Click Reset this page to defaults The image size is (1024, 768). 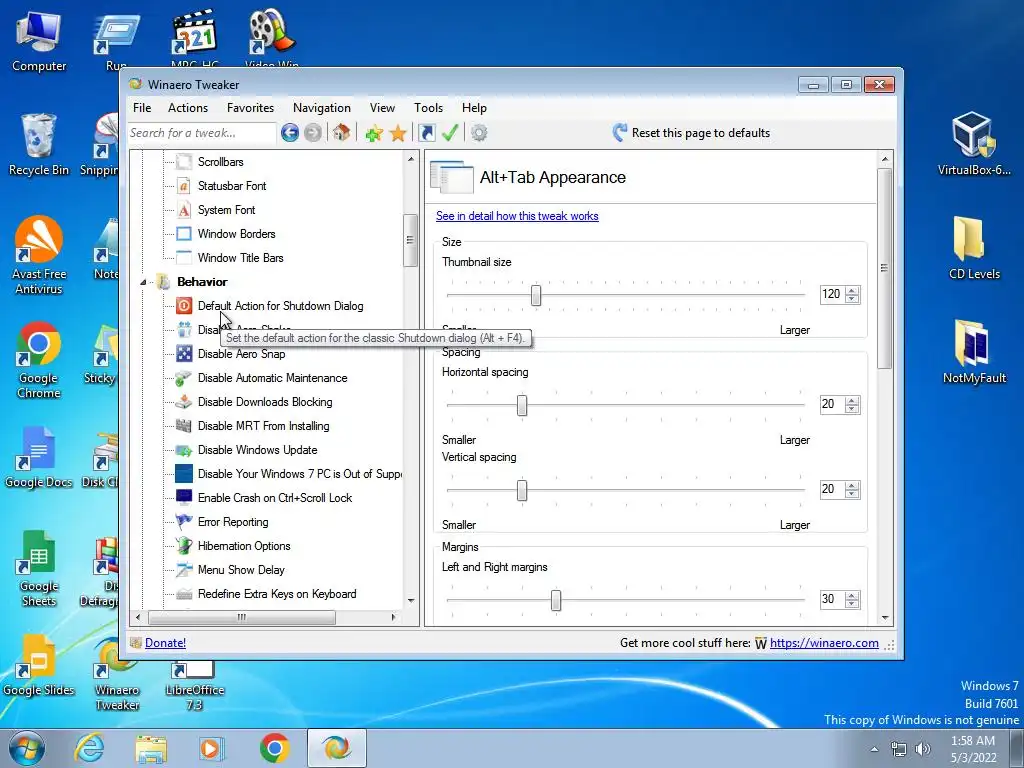click(x=691, y=133)
